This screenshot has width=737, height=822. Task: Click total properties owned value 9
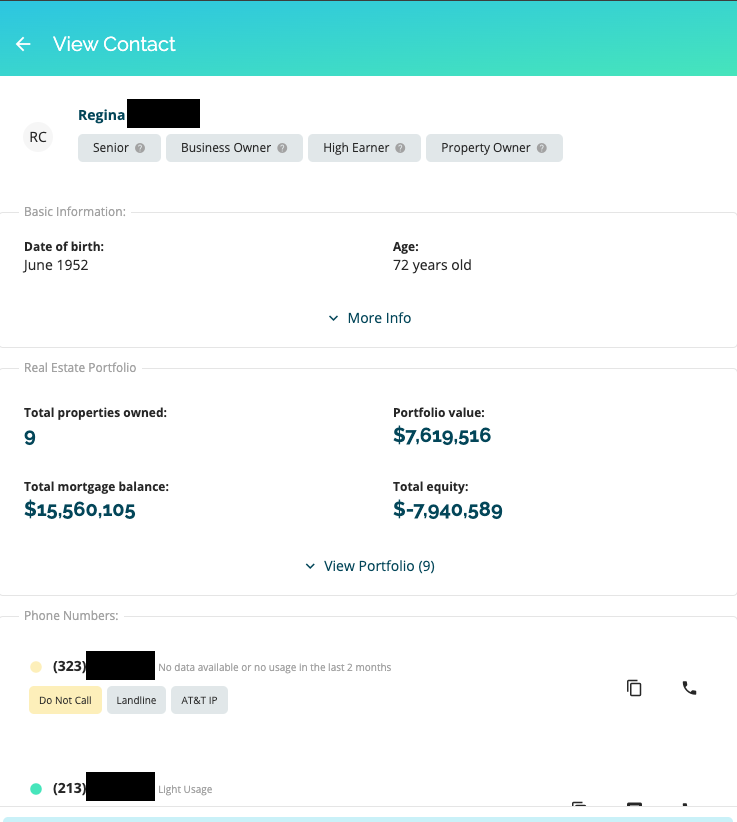point(30,437)
